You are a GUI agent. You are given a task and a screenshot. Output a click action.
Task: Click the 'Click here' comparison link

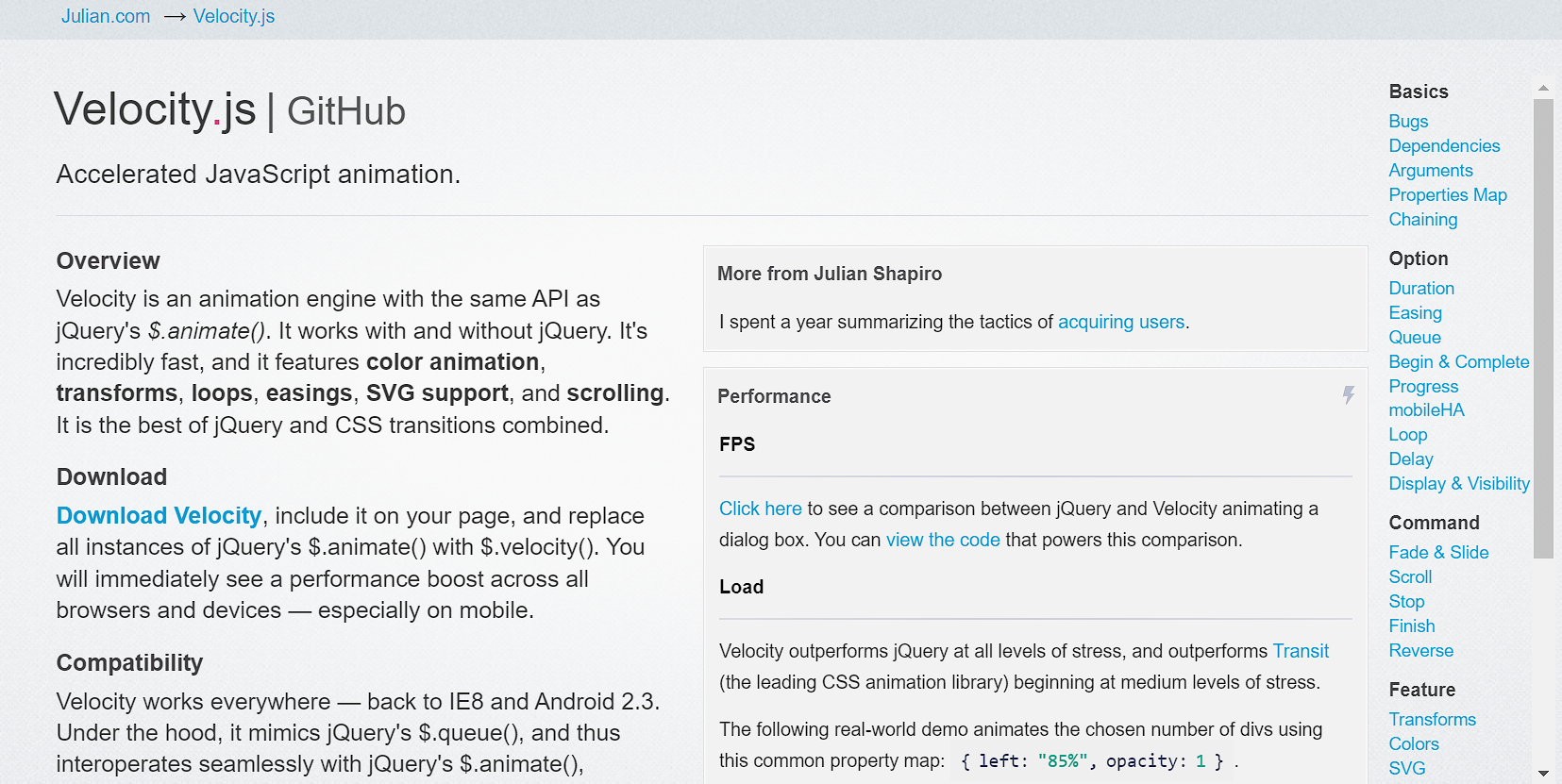click(x=760, y=509)
